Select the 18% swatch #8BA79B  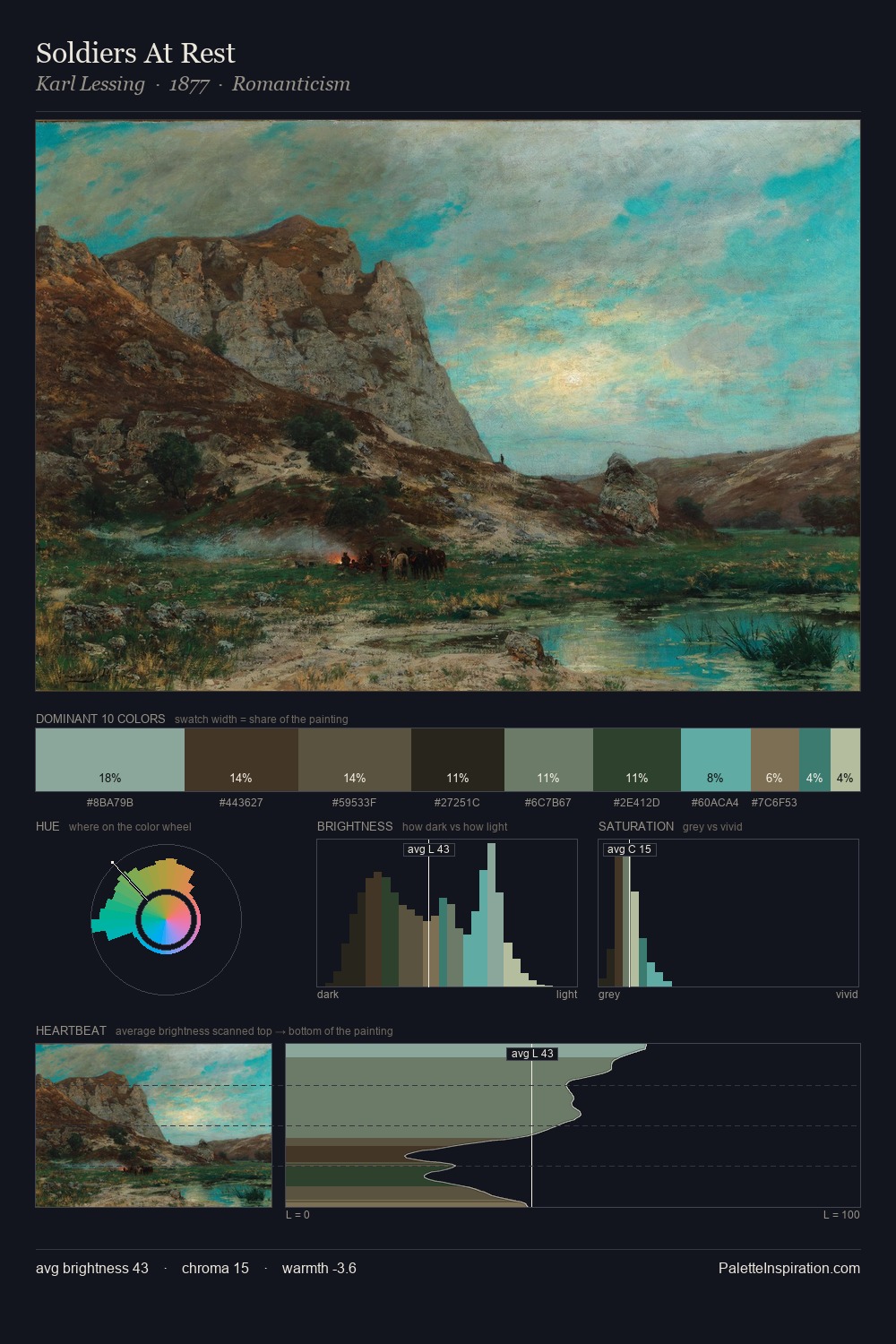pyautogui.click(x=110, y=760)
